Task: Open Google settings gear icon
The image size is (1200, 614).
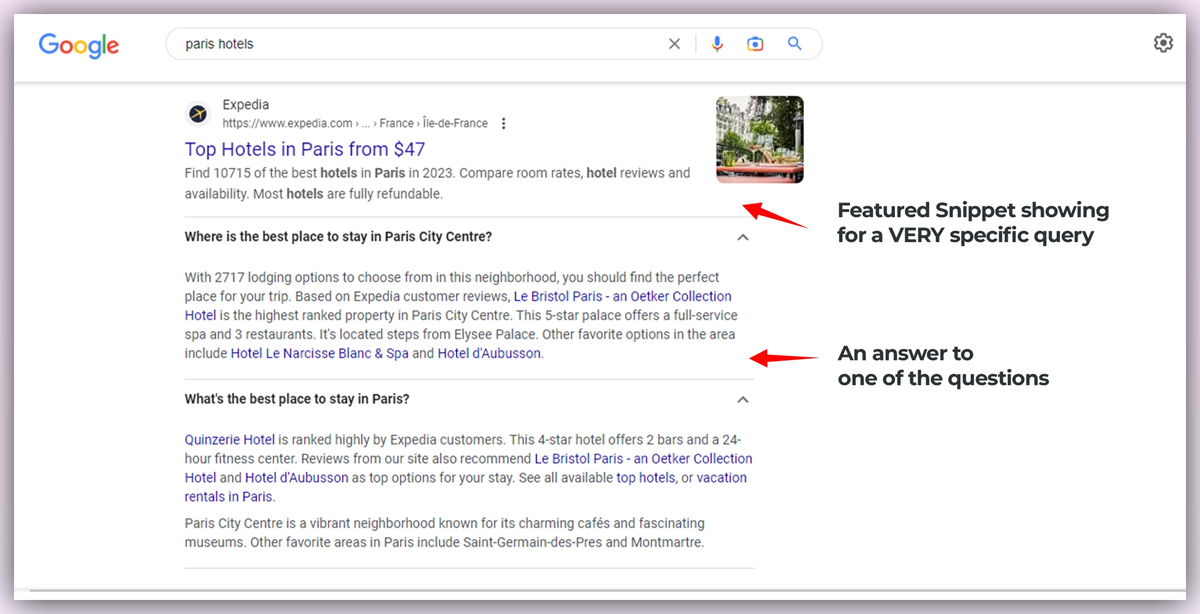Action: click(1162, 43)
